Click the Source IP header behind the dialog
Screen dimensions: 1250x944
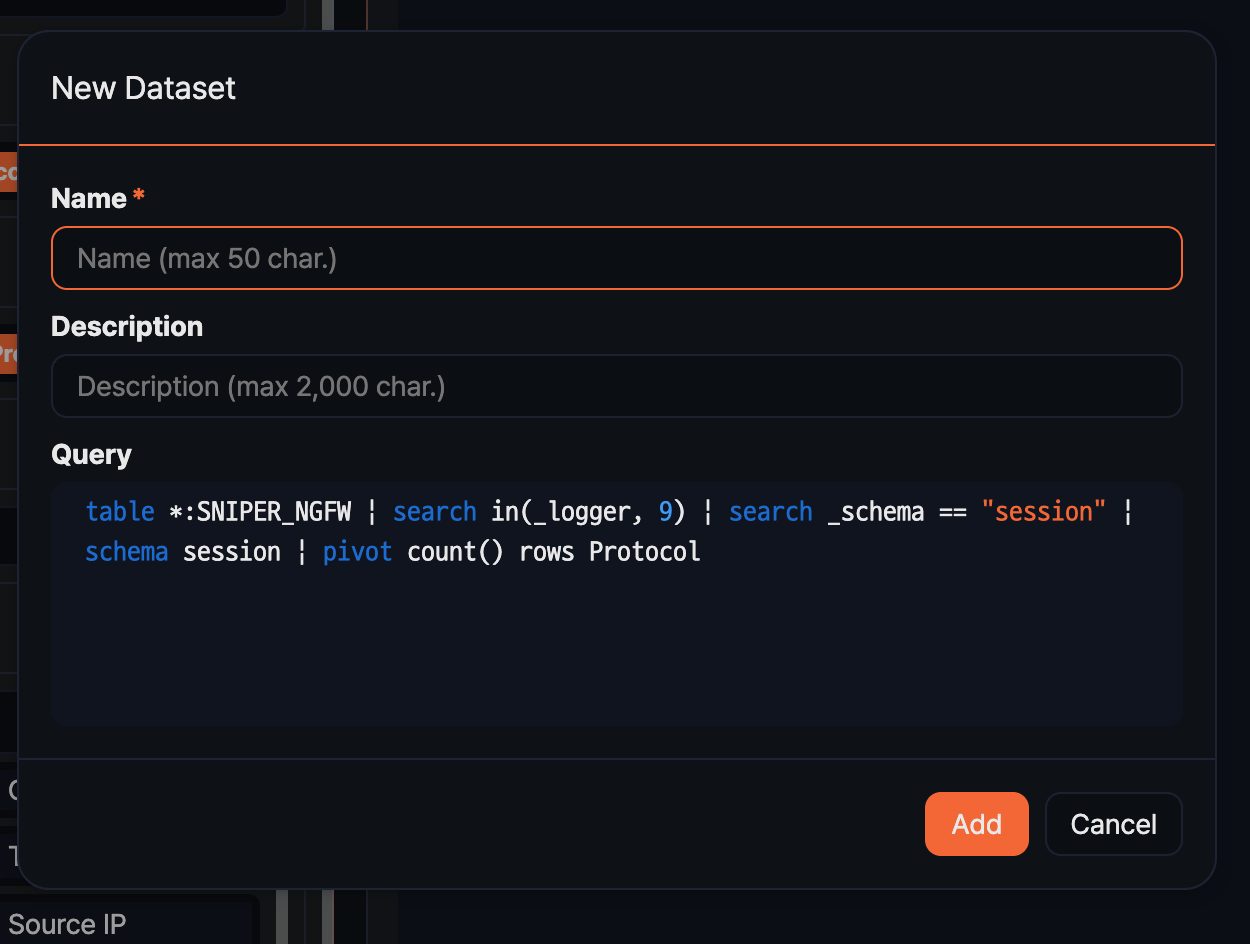click(67, 924)
